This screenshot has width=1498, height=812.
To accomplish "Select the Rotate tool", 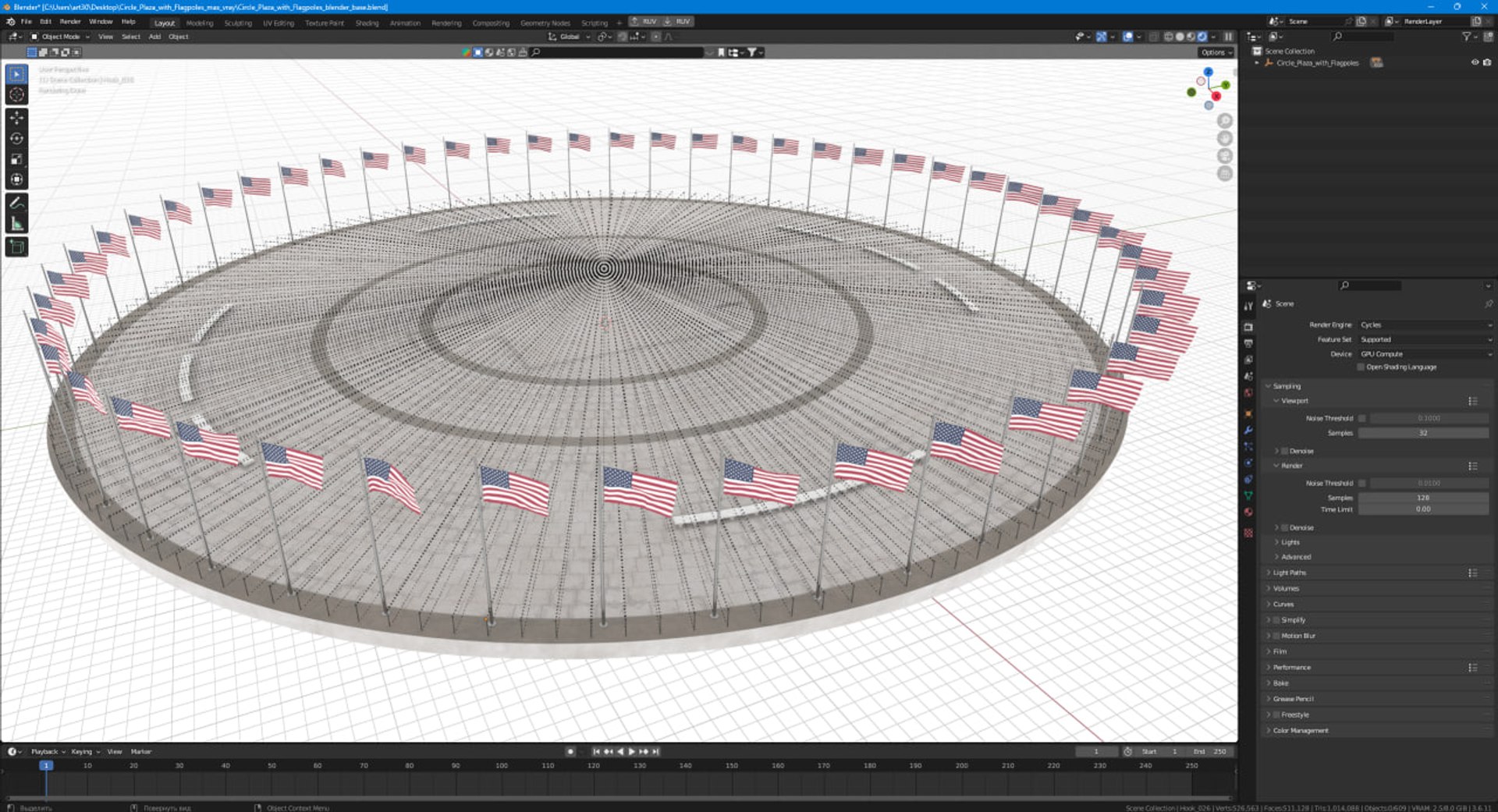I will click(16, 138).
